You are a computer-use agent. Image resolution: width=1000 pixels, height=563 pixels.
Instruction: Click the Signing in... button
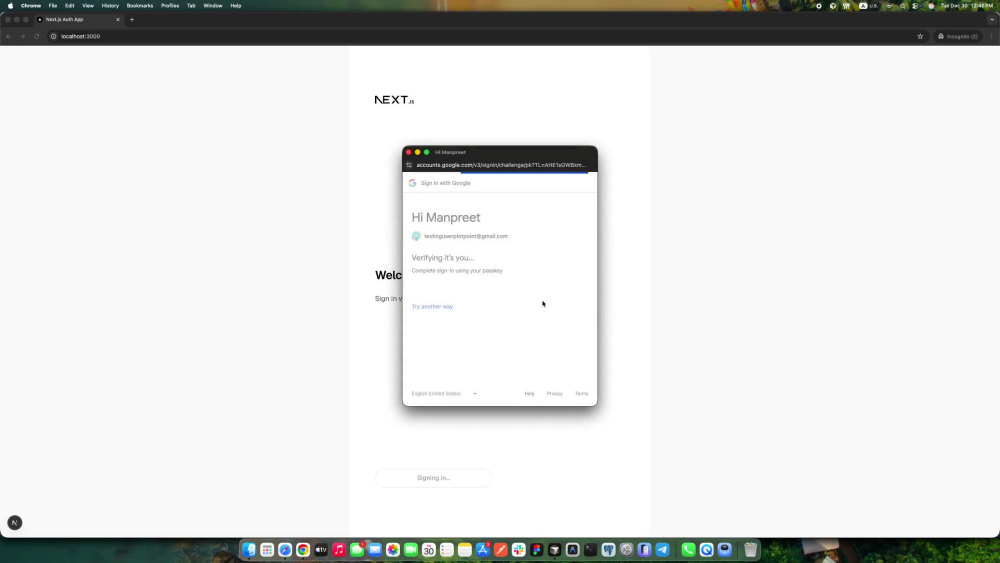tap(434, 478)
